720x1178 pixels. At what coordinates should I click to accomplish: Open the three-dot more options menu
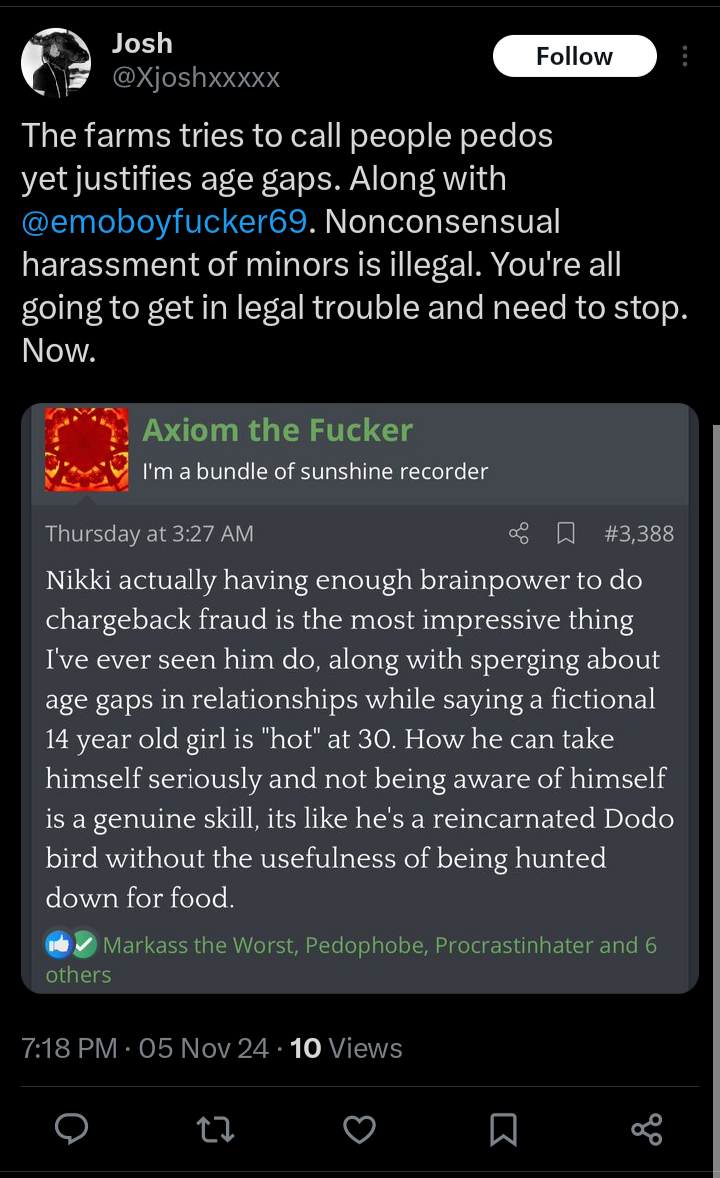[x=684, y=56]
